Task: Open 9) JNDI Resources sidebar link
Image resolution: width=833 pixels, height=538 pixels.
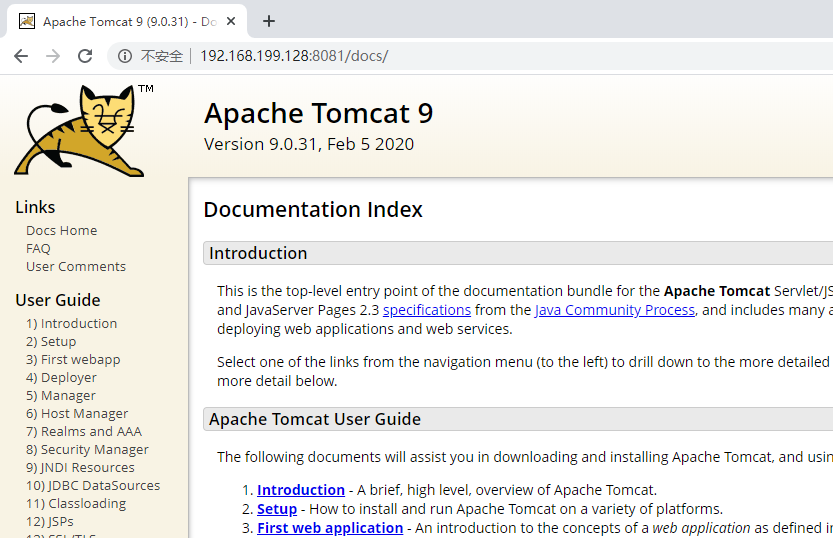Action: (80, 467)
